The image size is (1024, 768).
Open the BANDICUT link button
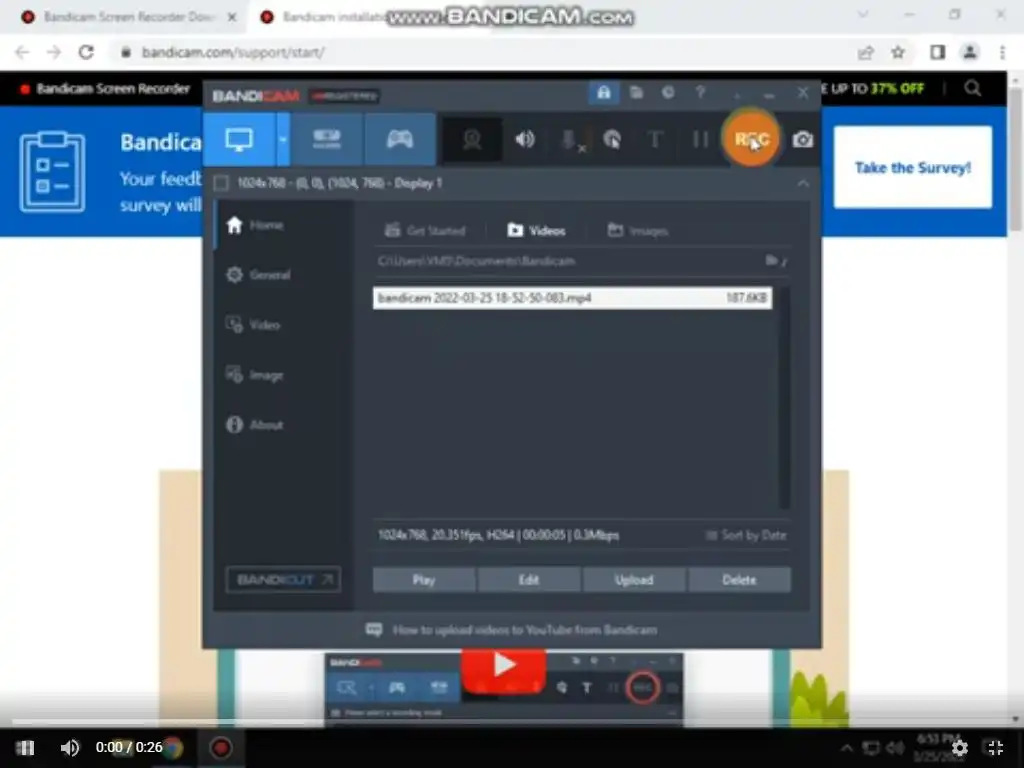tap(283, 579)
